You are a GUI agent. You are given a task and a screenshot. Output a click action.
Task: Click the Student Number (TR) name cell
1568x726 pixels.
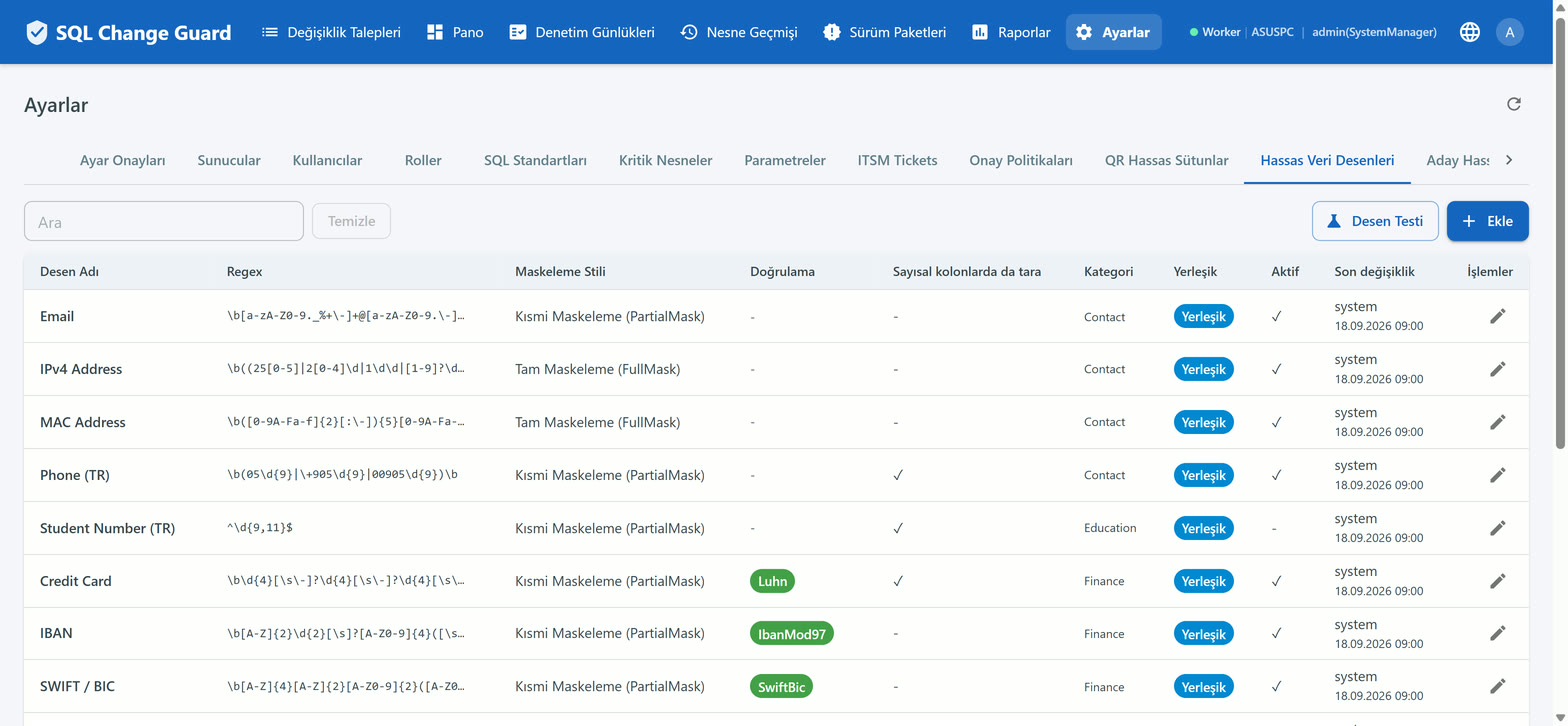point(107,528)
